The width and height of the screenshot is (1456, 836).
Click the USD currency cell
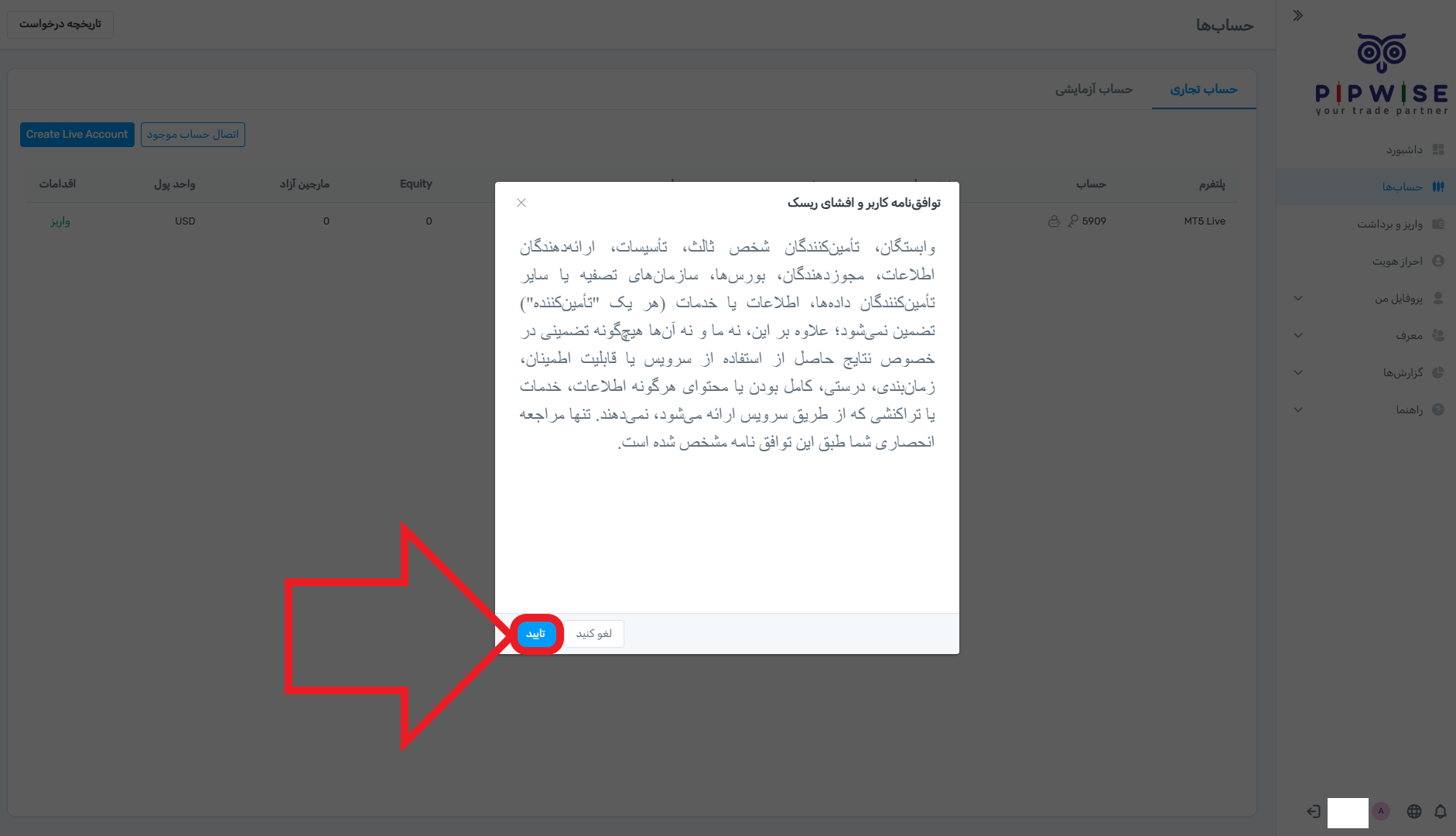click(185, 221)
